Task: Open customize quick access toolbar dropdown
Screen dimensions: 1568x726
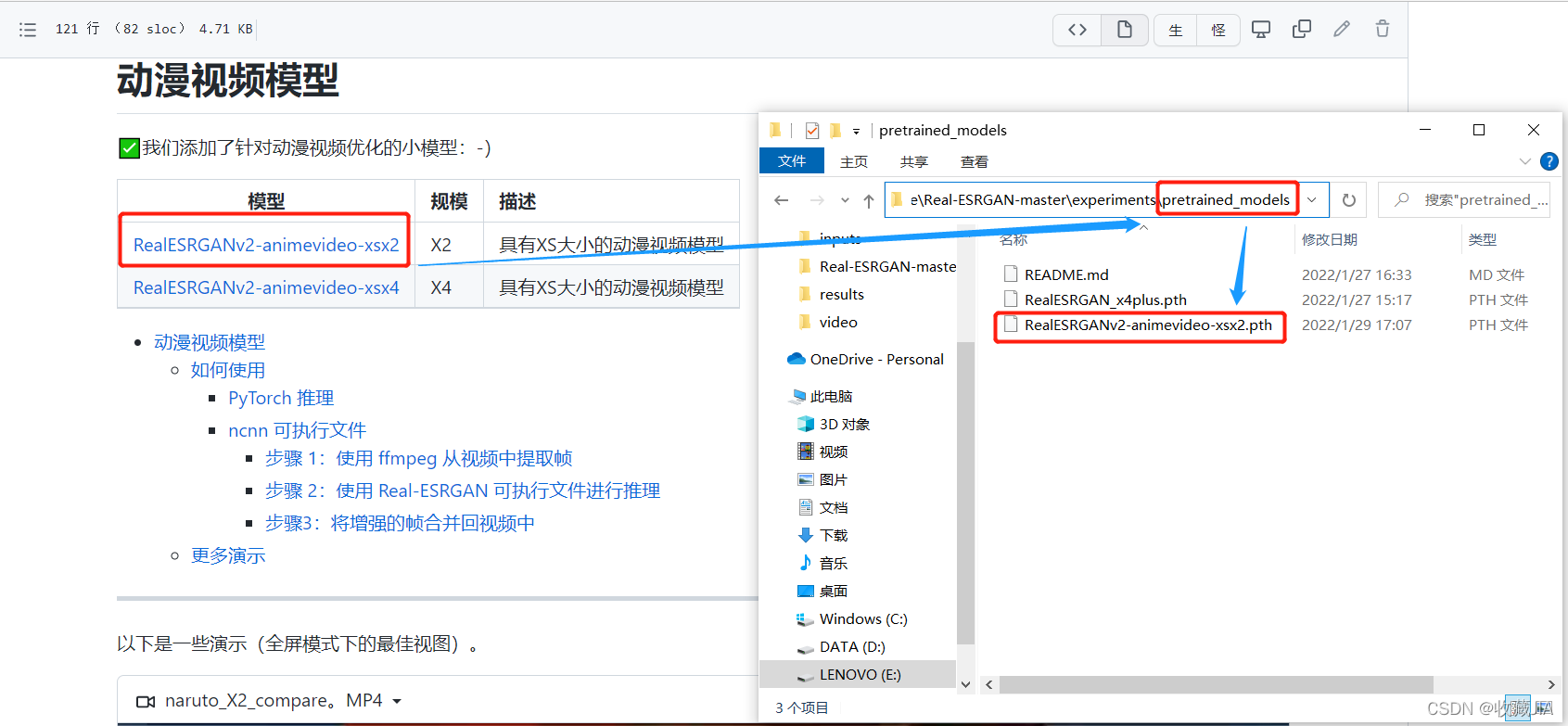Action: (x=857, y=132)
